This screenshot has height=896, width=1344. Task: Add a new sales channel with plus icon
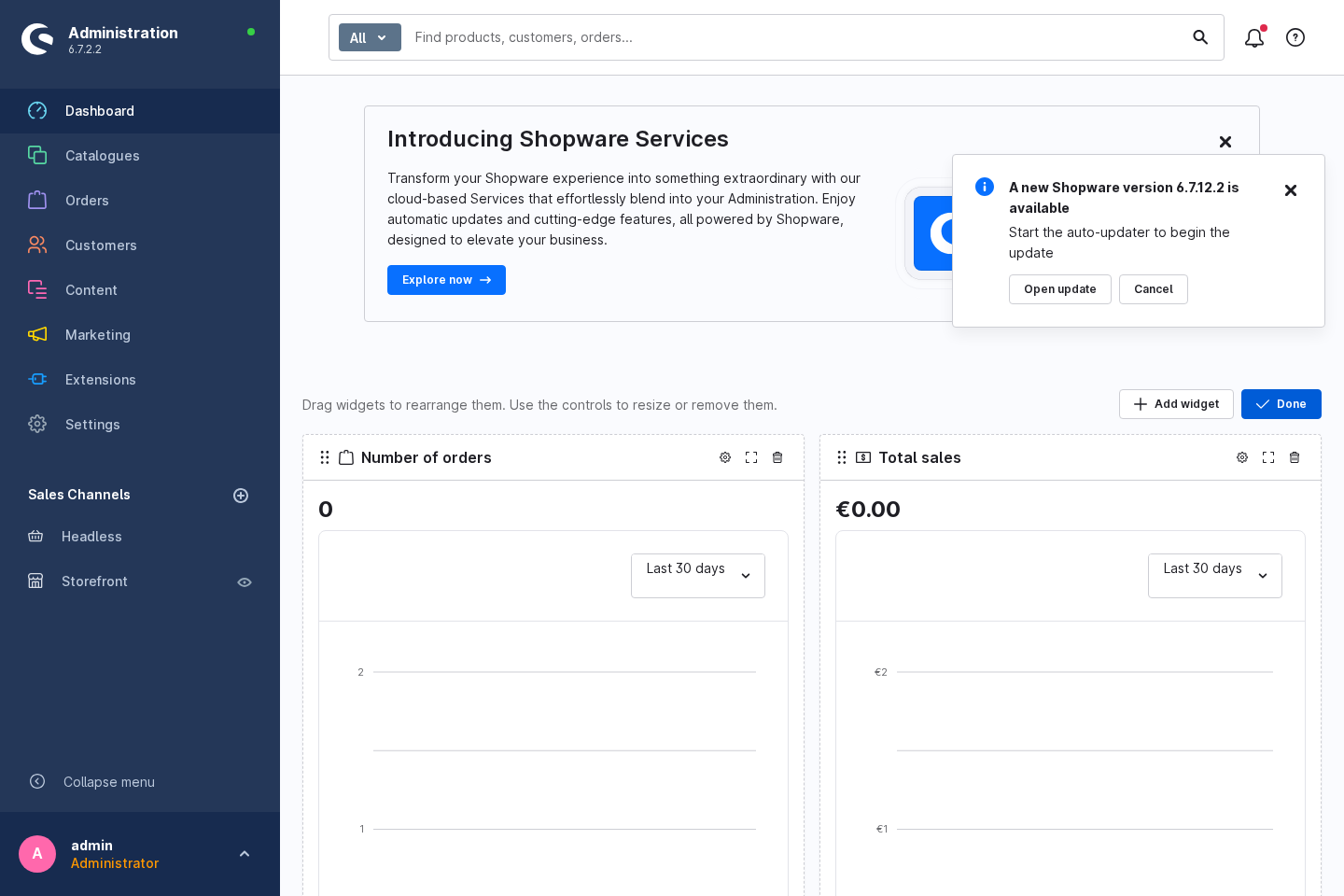(241, 496)
